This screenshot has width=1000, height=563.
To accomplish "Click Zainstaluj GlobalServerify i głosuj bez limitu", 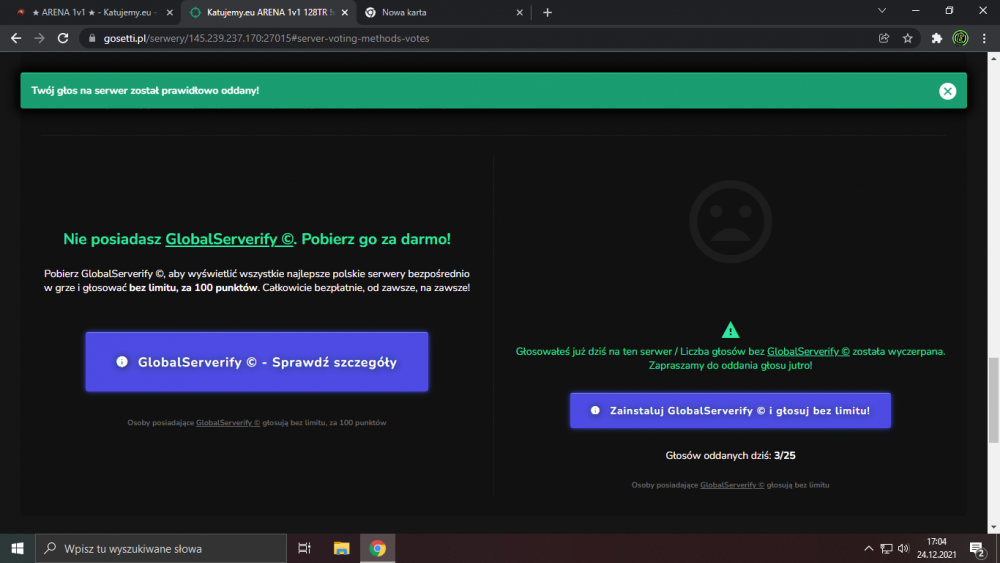I will (730, 411).
